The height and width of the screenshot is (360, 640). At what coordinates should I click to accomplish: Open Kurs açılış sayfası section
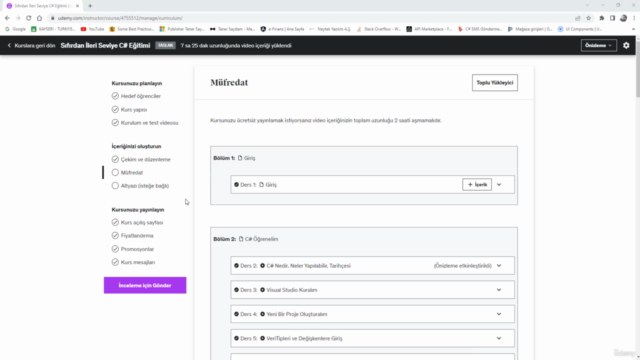coord(142,222)
